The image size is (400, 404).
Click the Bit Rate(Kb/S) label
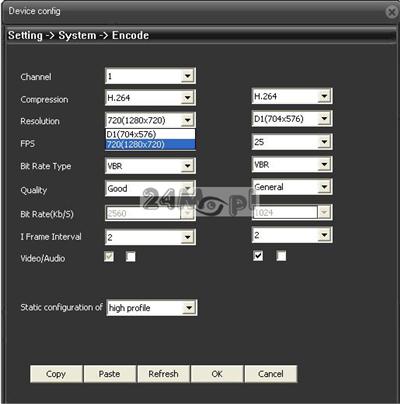47,214
